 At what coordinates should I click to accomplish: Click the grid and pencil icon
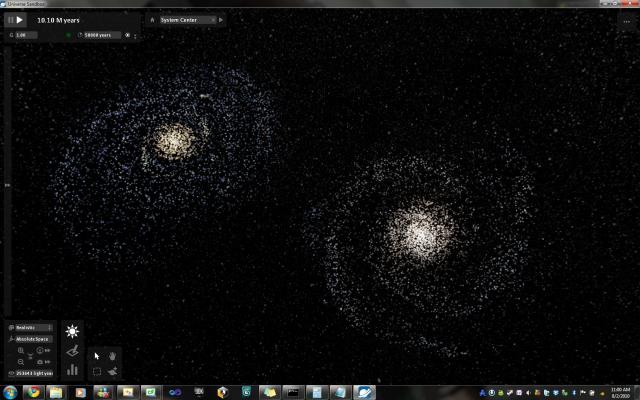(72, 351)
